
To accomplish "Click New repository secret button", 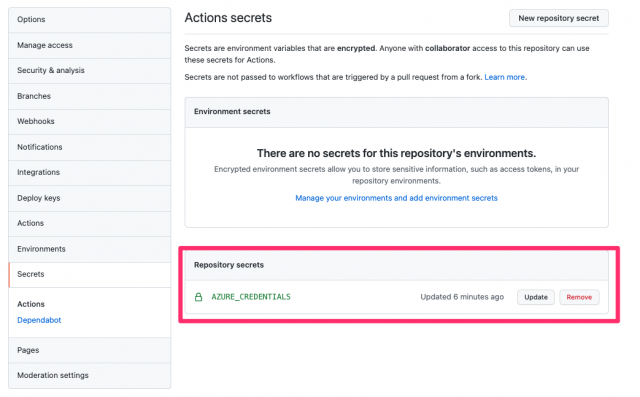I will (x=558, y=18).
